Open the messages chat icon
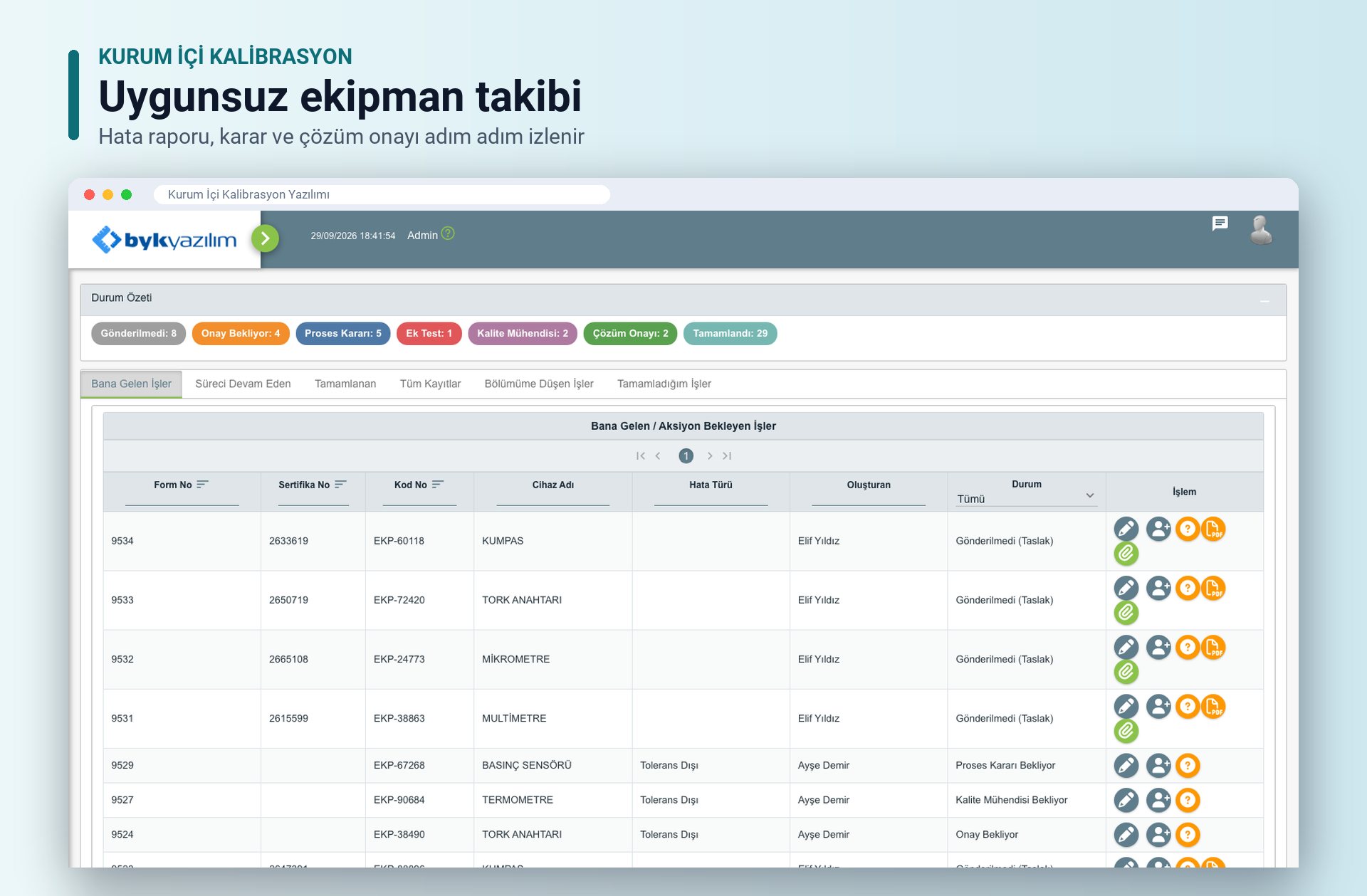Screen dimensions: 1367x896 pyautogui.click(x=1220, y=224)
